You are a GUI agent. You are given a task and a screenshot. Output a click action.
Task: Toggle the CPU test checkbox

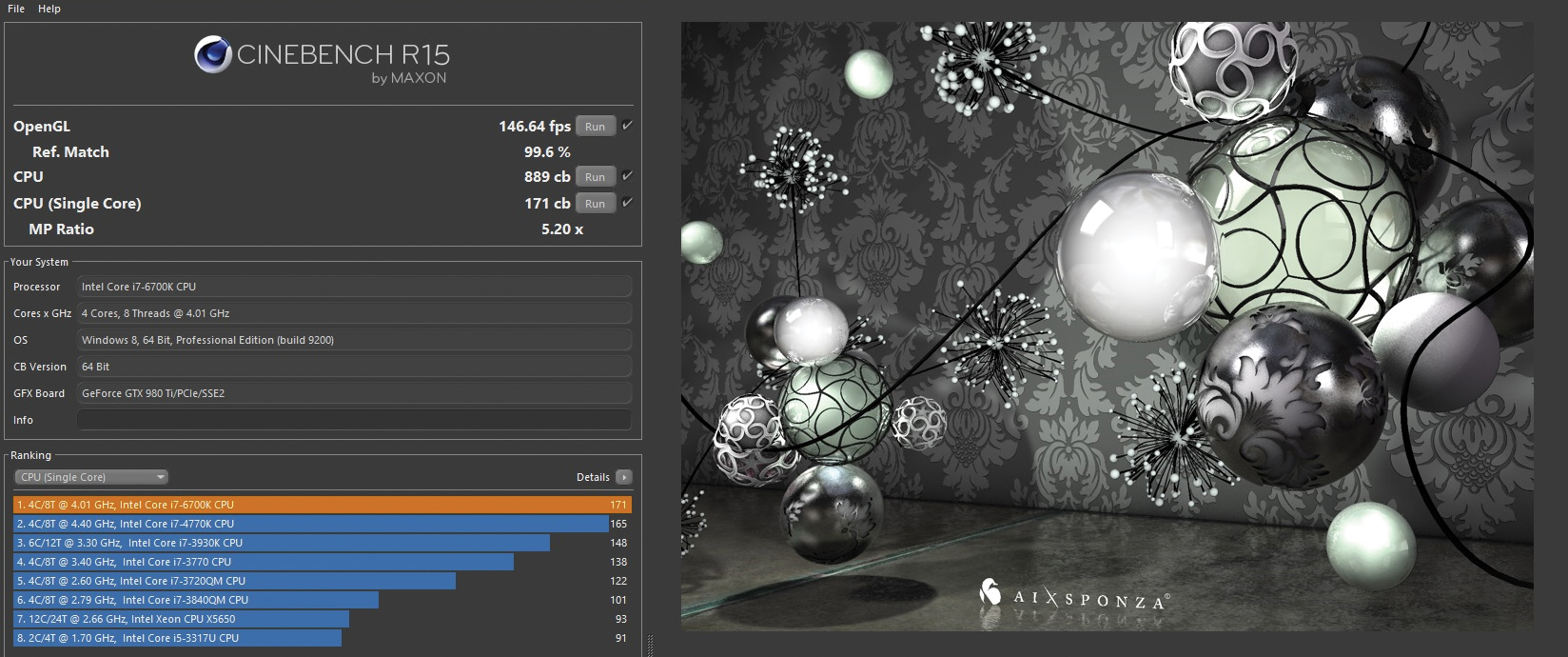[627, 176]
